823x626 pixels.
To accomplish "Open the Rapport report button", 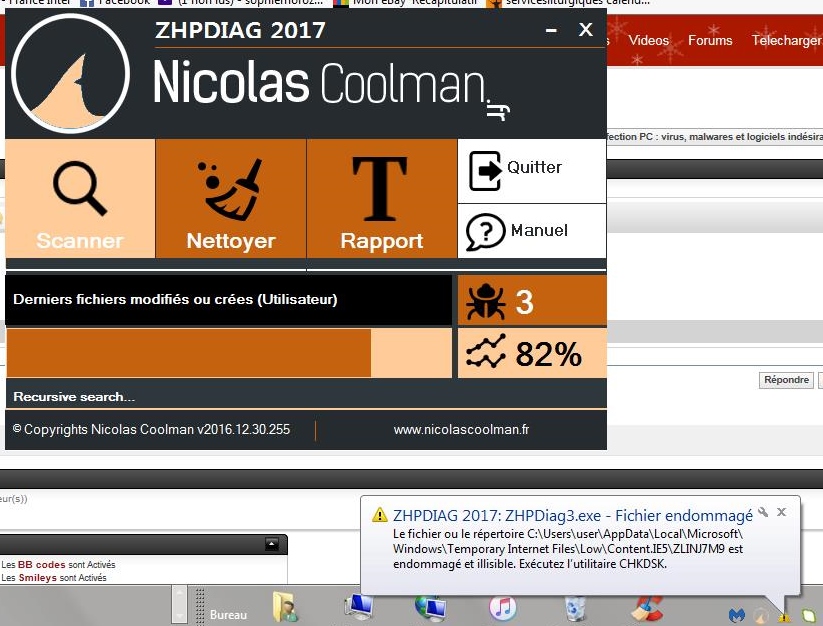I will [x=382, y=198].
